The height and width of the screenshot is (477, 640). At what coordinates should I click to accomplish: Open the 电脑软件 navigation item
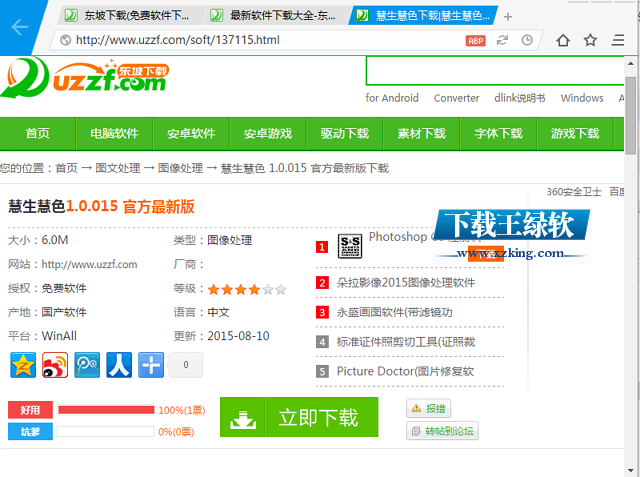pos(114,133)
